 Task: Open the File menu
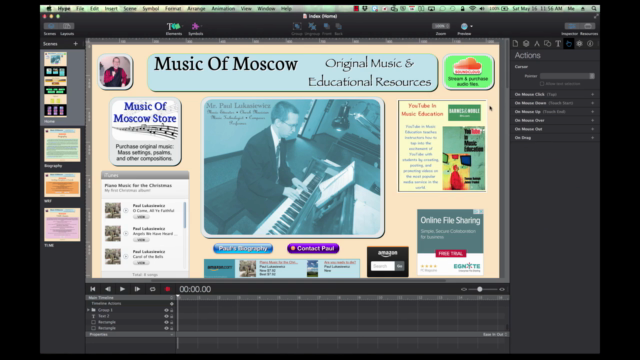tap(80, 9)
